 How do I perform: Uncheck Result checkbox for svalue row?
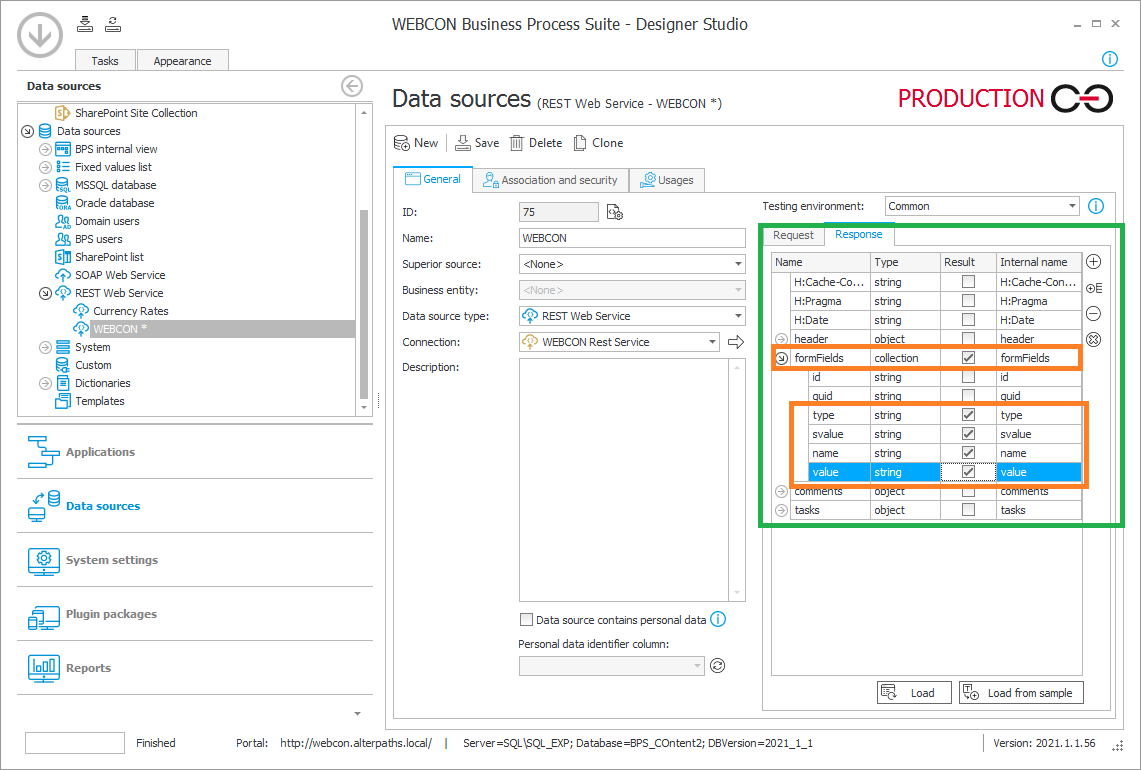click(x=968, y=434)
